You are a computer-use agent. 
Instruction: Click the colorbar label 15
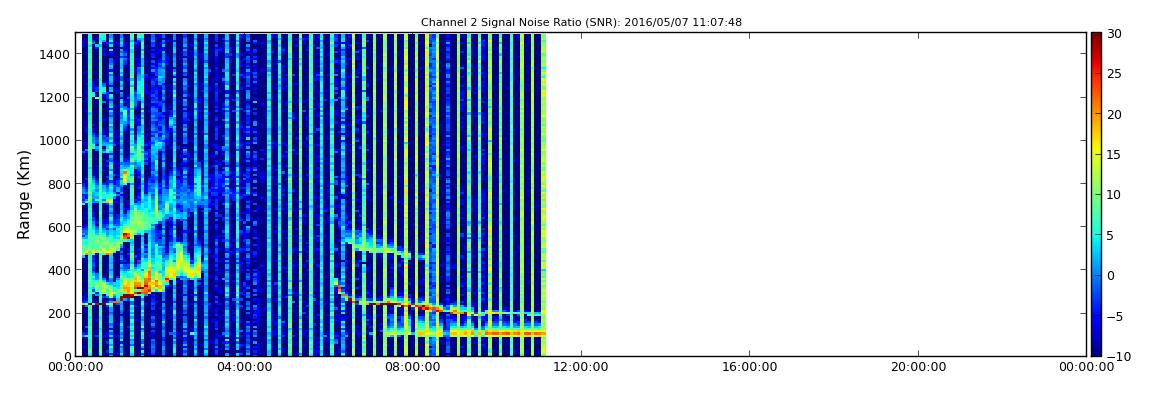(1113, 155)
